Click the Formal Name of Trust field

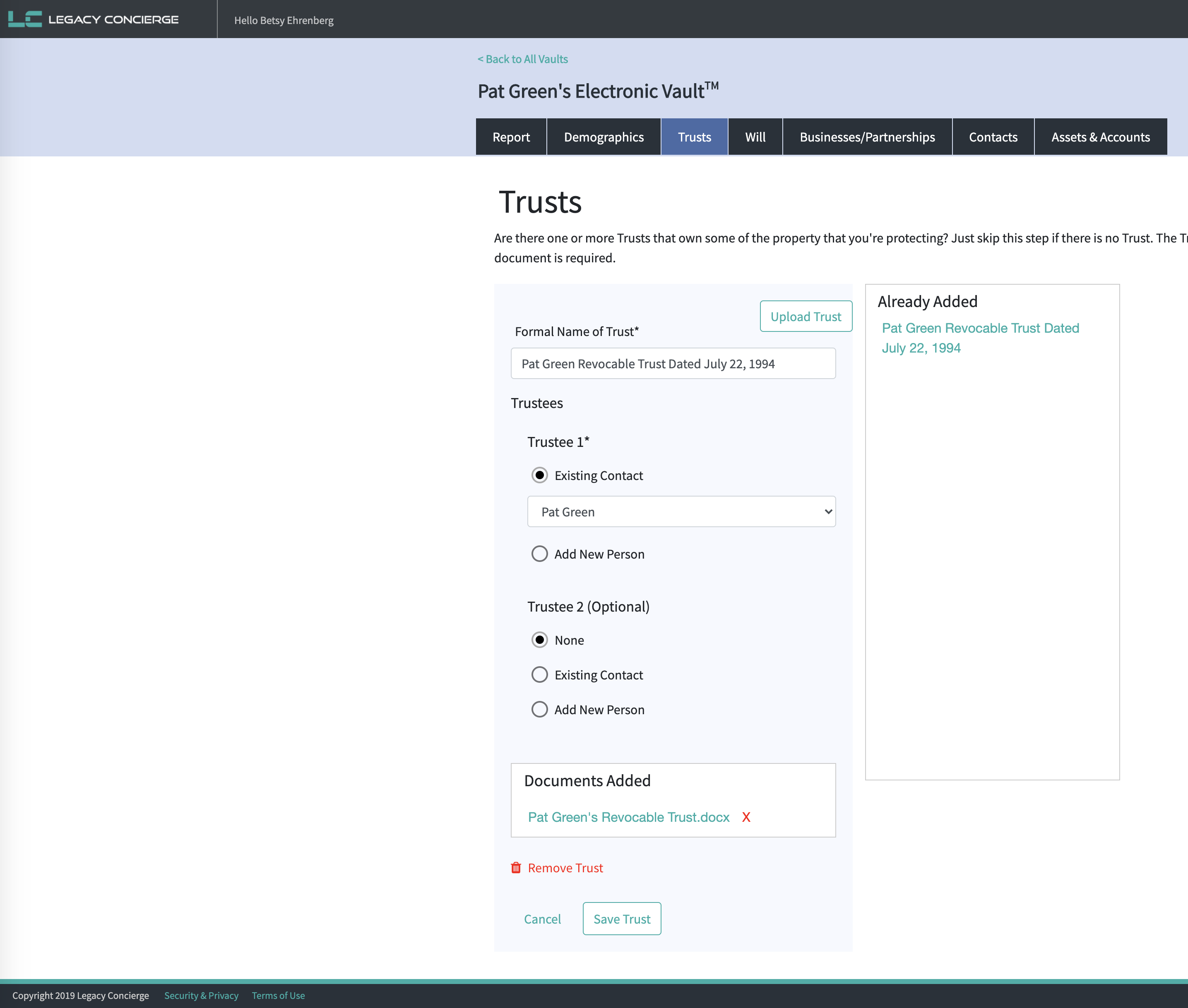click(673, 364)
